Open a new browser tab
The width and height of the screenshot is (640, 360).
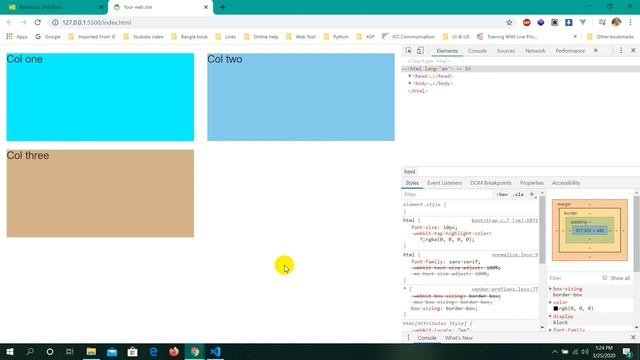222,7
